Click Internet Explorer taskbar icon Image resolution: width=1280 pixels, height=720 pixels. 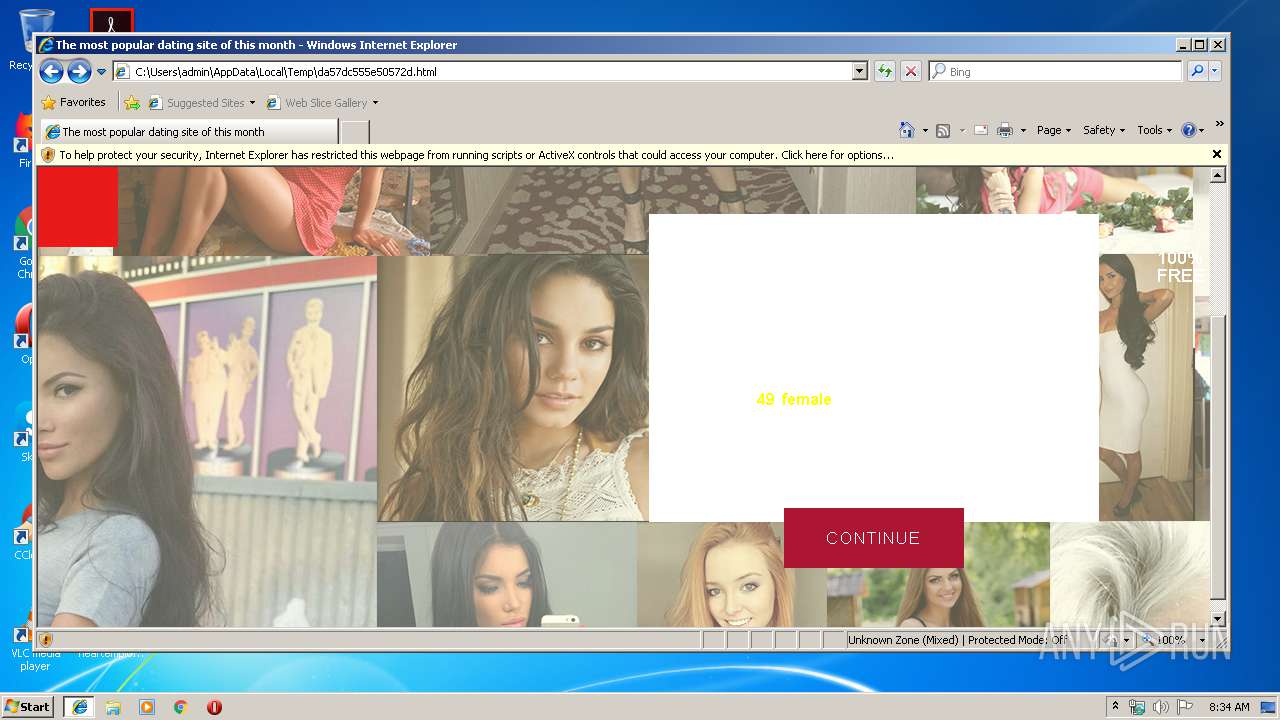coord(79,707)
